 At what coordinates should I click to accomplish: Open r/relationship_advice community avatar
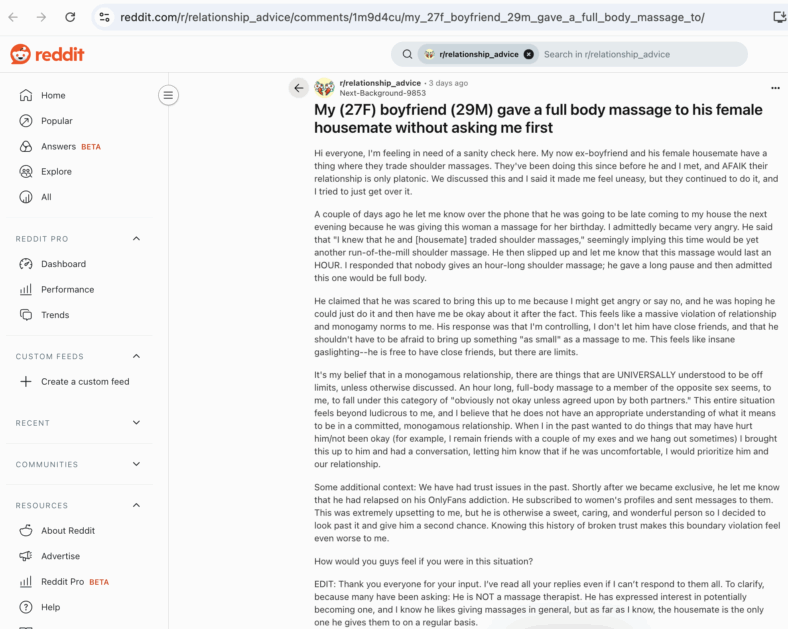click(x=325, y=88)
